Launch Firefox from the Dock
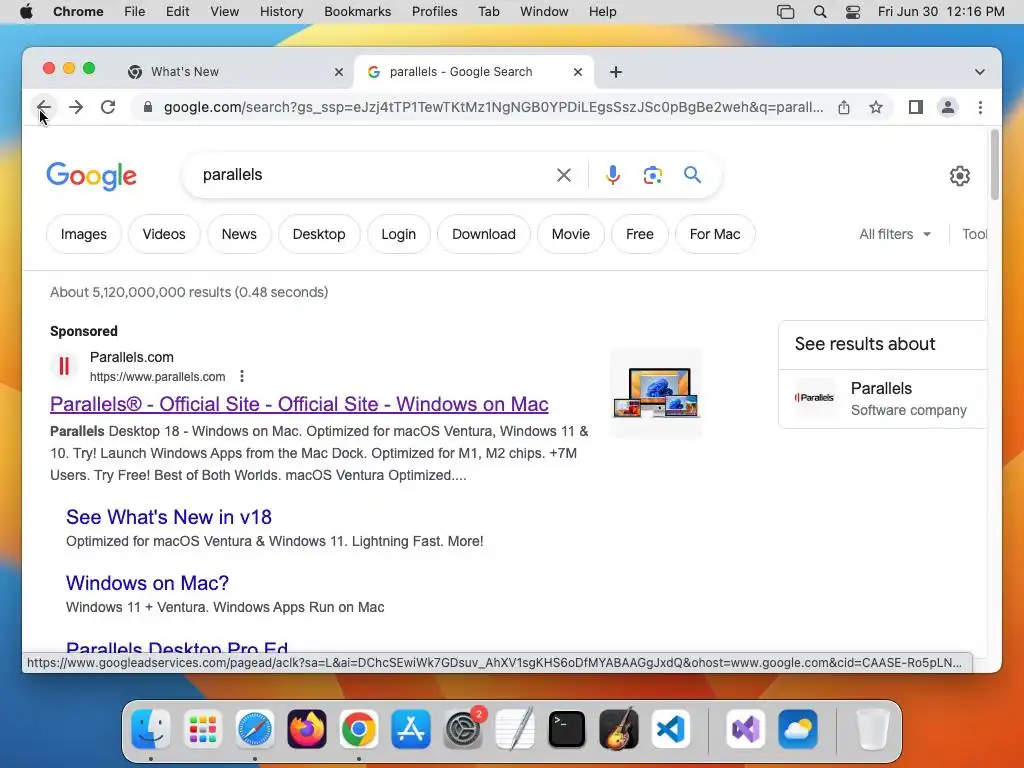 (306, 729)
